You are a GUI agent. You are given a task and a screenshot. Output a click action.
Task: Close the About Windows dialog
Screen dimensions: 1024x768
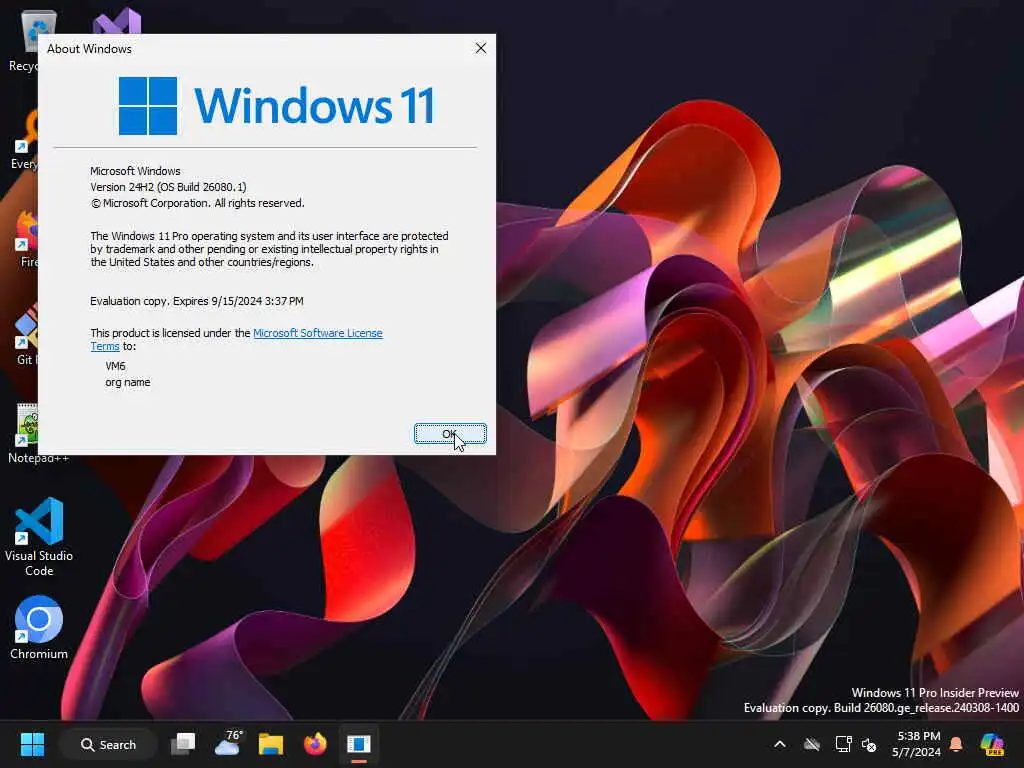point(481,48)
